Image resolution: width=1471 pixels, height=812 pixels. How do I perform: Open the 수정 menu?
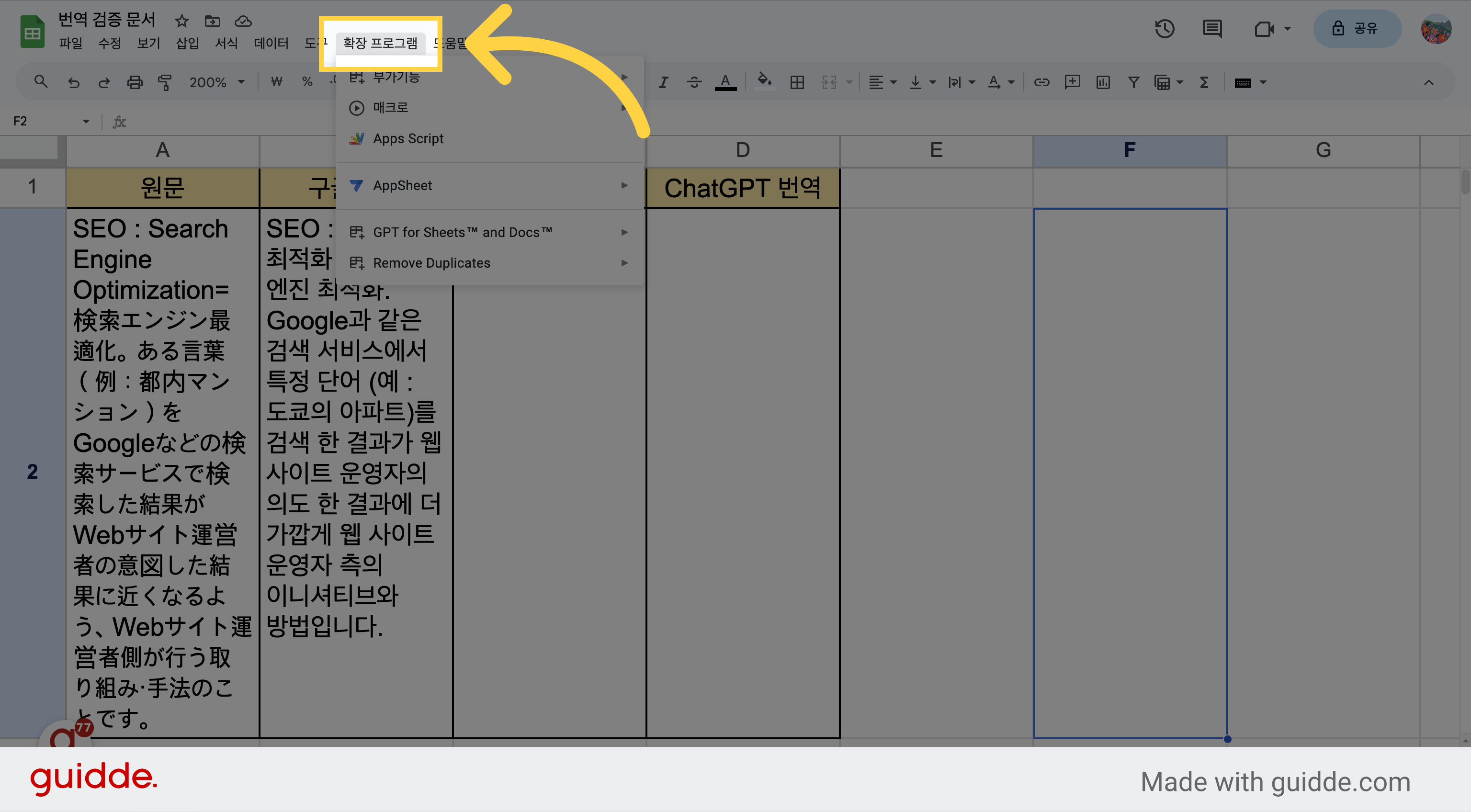point(110,44)
